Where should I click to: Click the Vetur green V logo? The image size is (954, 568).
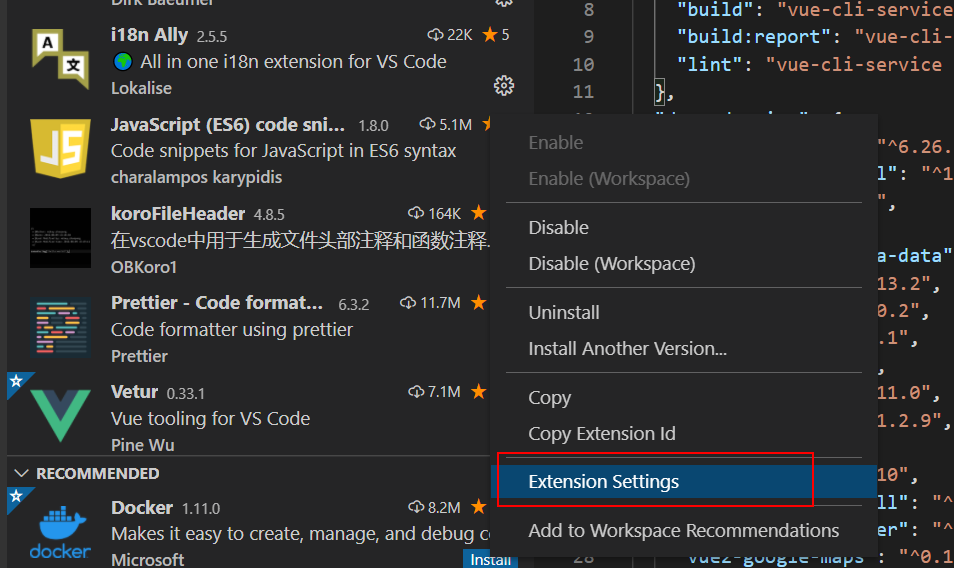(x=60, y=416)
